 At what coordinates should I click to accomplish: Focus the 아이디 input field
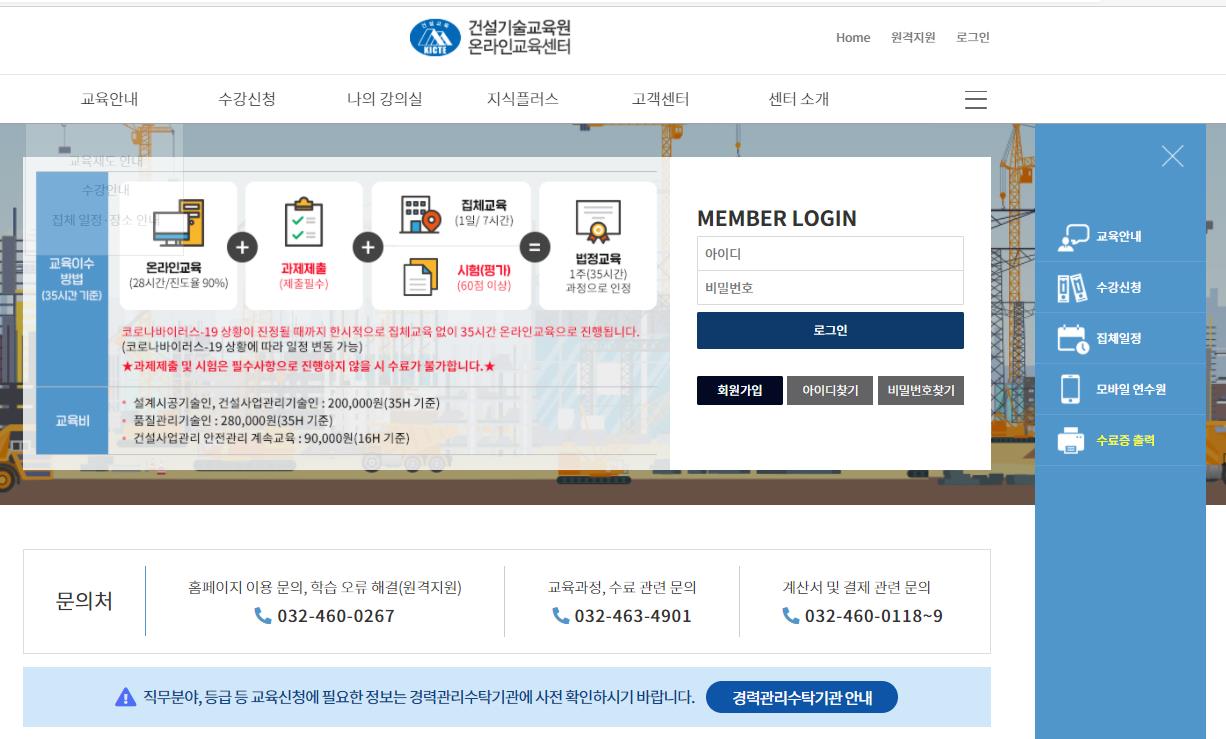click(x=830, y=254)
